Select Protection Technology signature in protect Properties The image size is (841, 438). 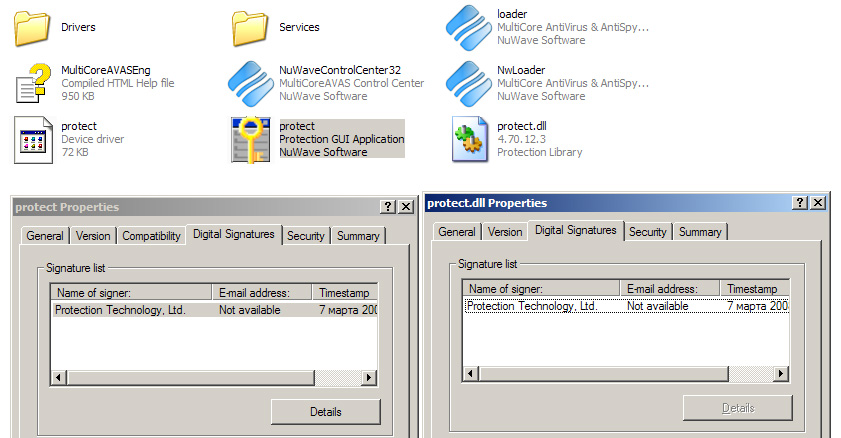(215, 310)
